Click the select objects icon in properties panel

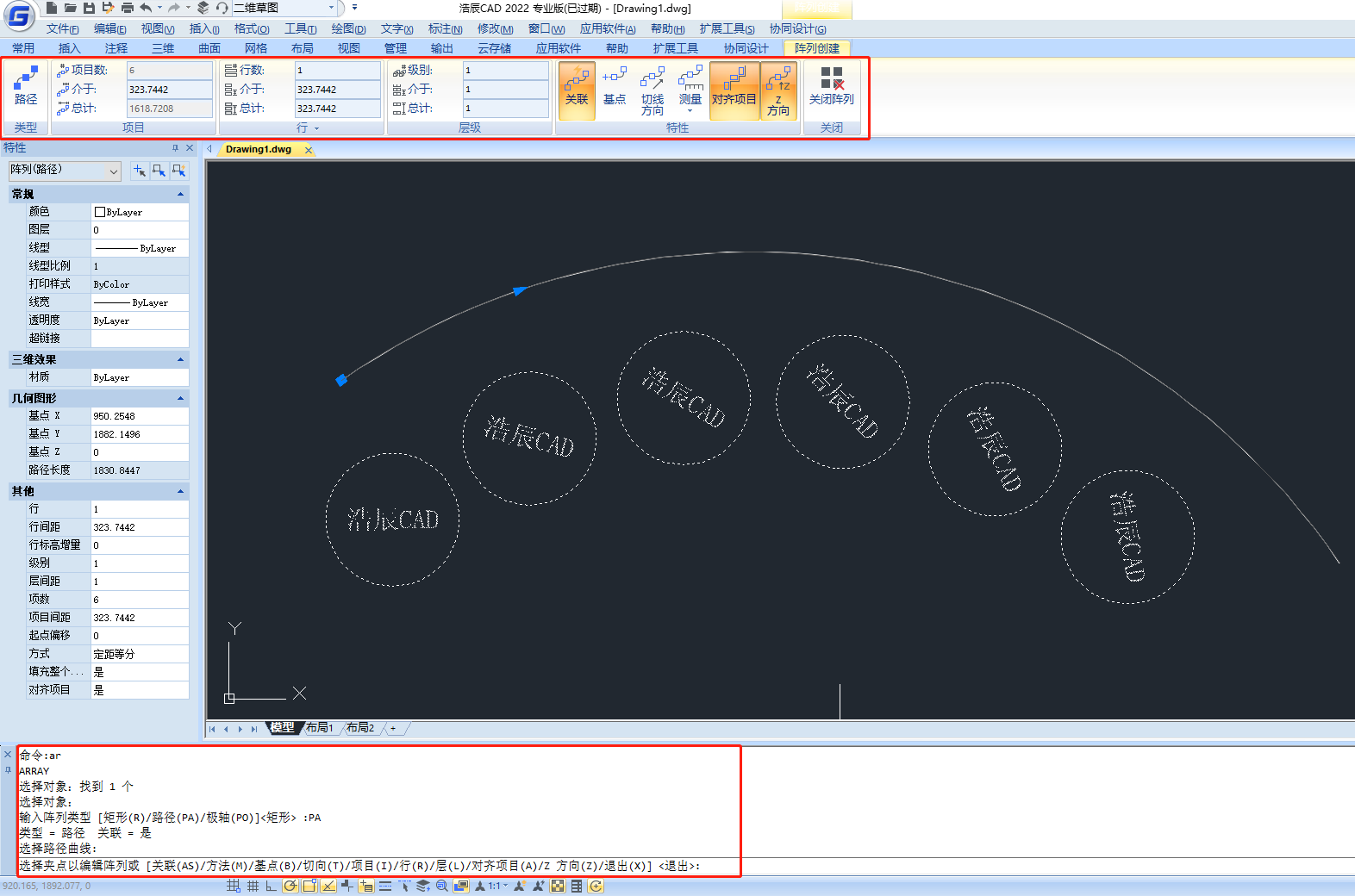coord(159,171)
